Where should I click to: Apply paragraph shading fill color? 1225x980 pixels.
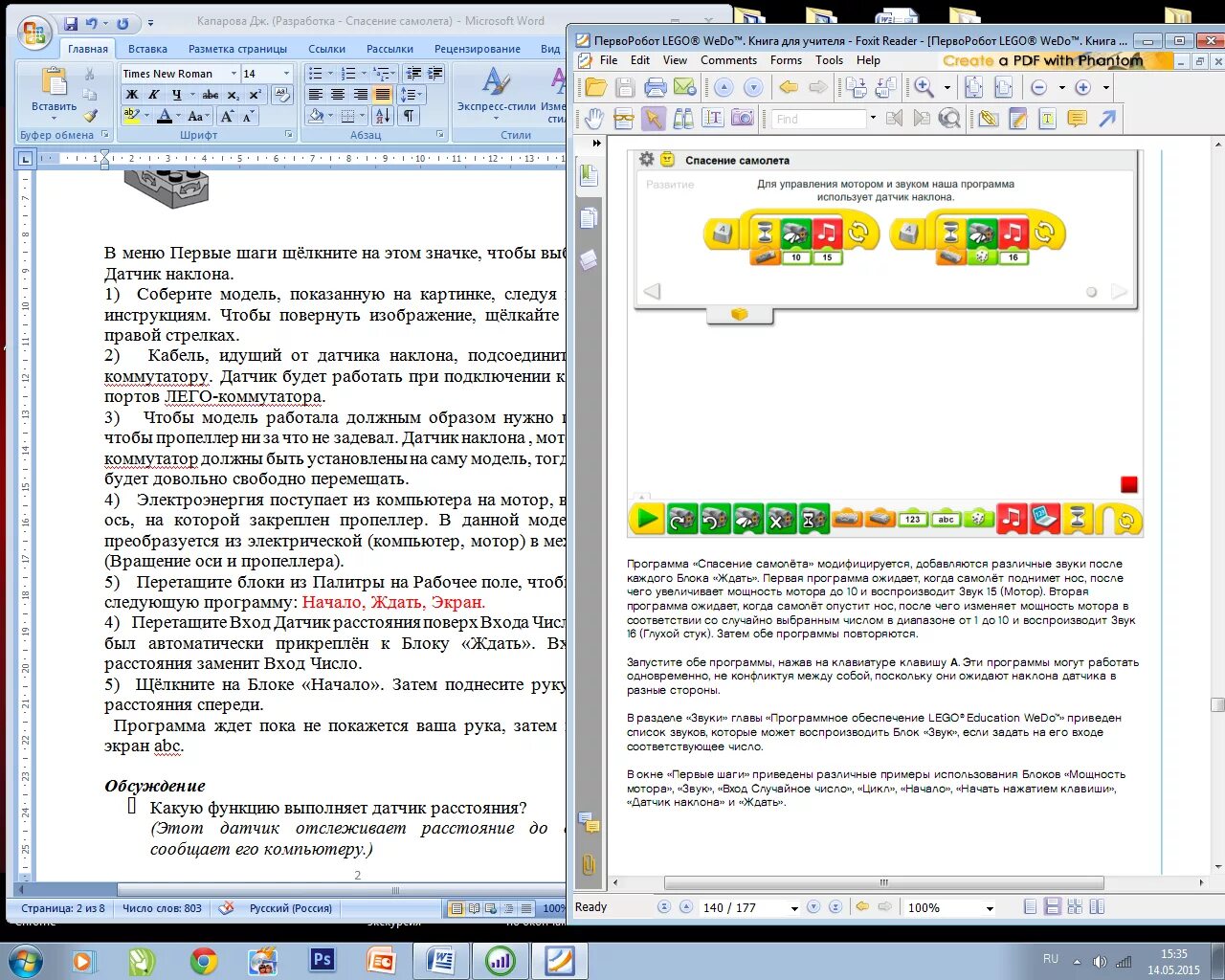316,116
